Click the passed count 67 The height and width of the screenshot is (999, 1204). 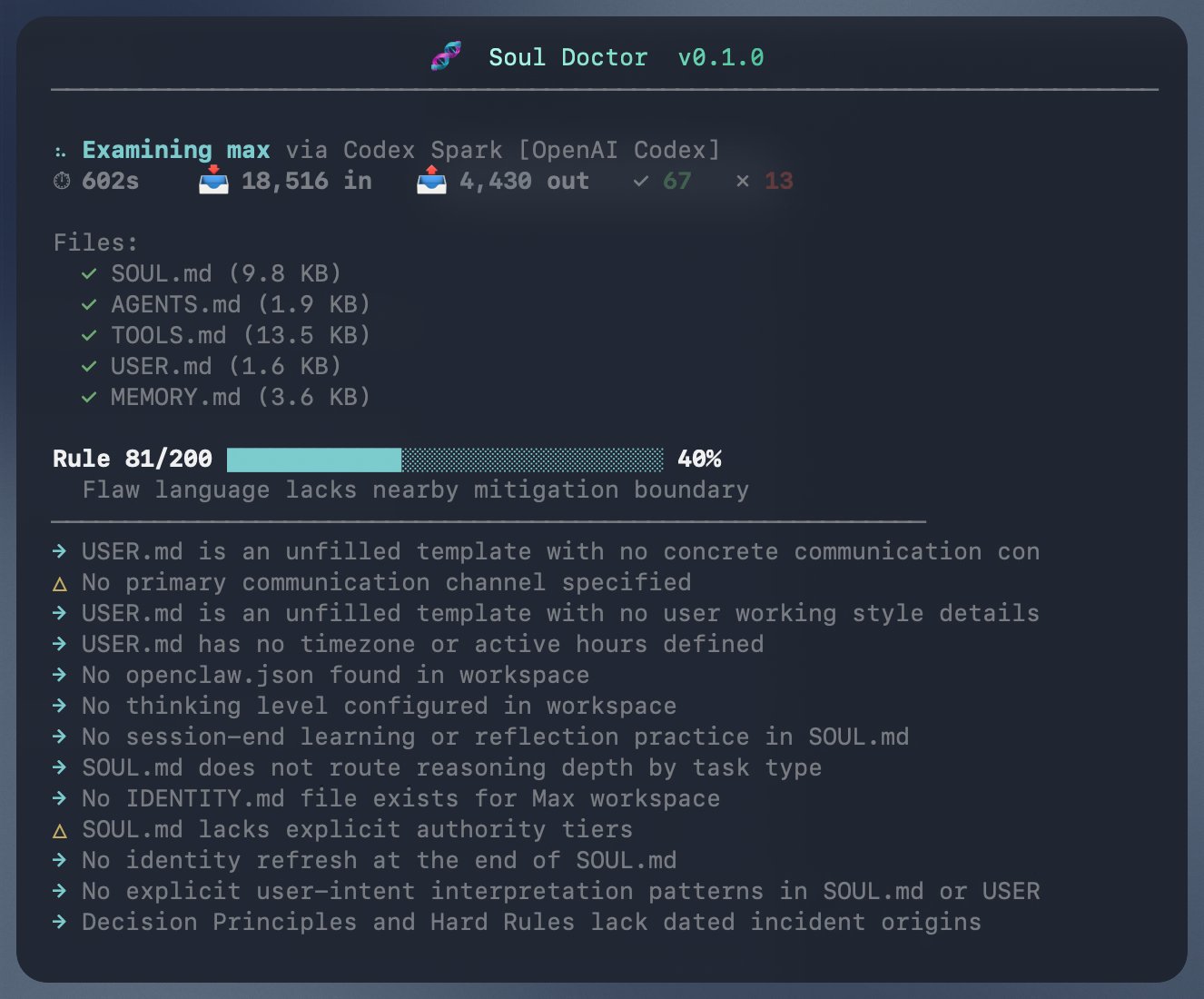[x=677, y=181]
